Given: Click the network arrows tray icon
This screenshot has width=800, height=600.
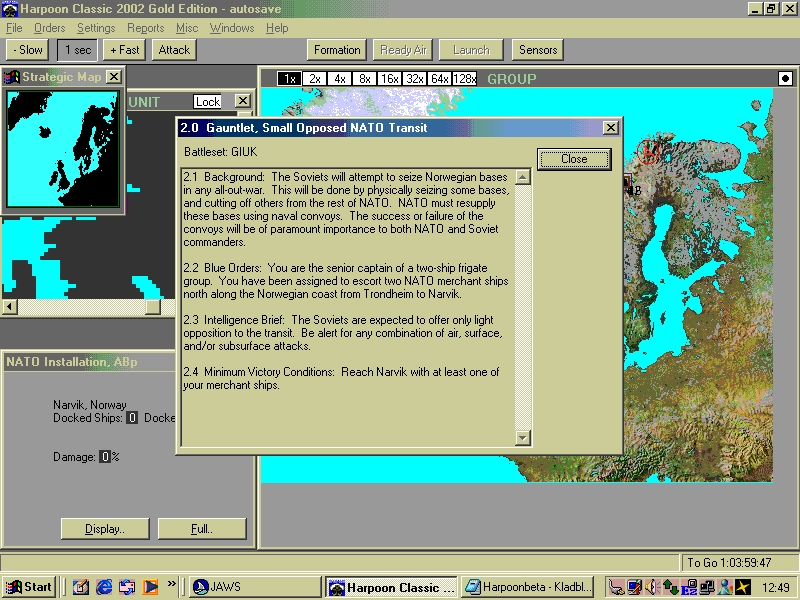Looking at the screenshot, I should coord(670,588).
